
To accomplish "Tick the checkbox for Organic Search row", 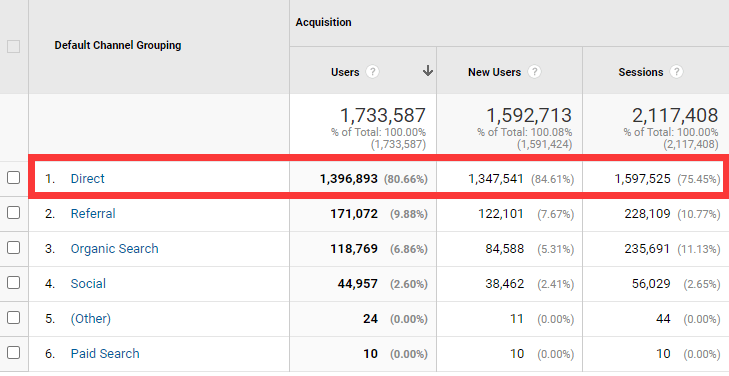I will [13, 248].
